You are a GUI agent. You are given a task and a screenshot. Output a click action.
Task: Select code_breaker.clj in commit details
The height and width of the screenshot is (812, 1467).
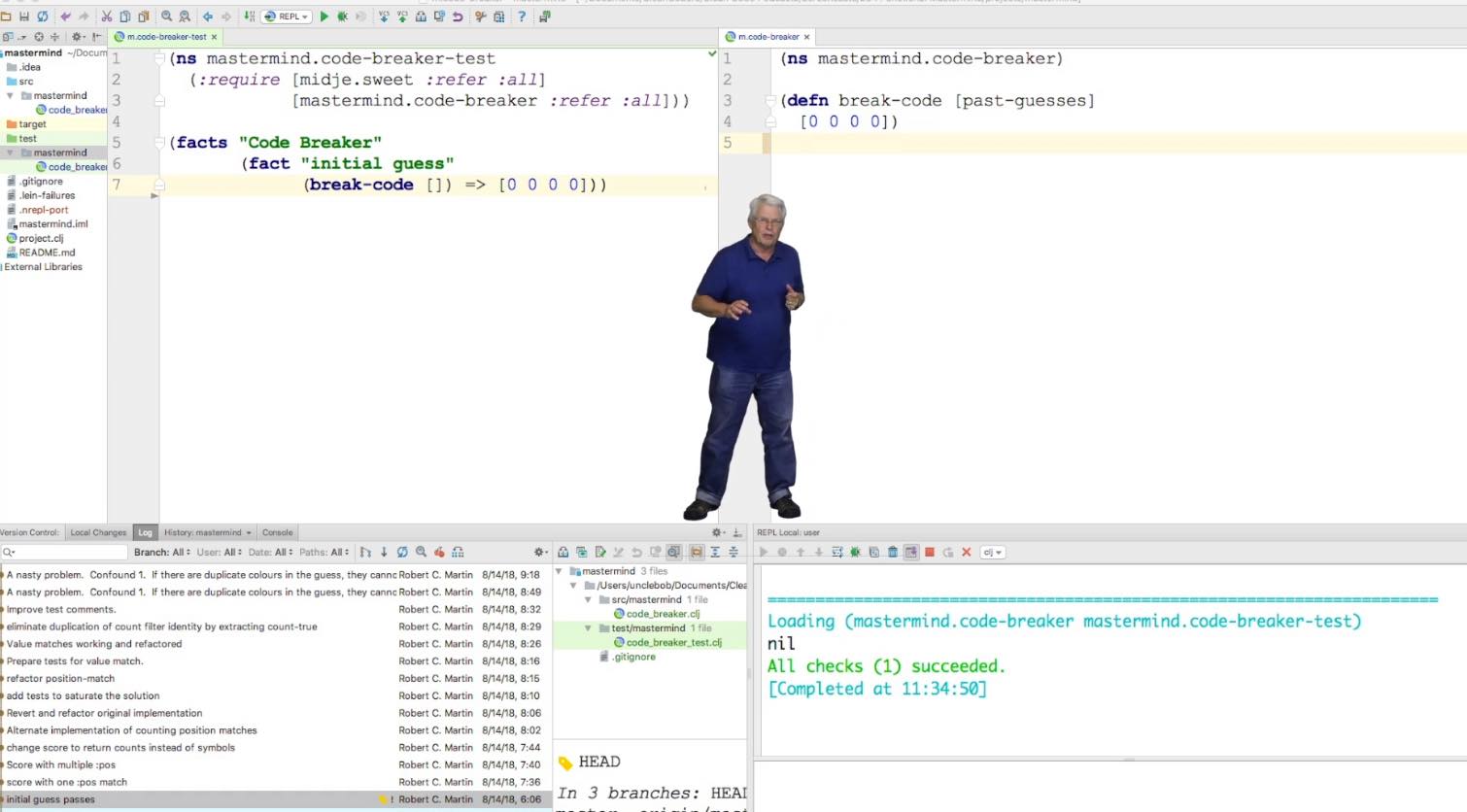(x=657, y=614)
